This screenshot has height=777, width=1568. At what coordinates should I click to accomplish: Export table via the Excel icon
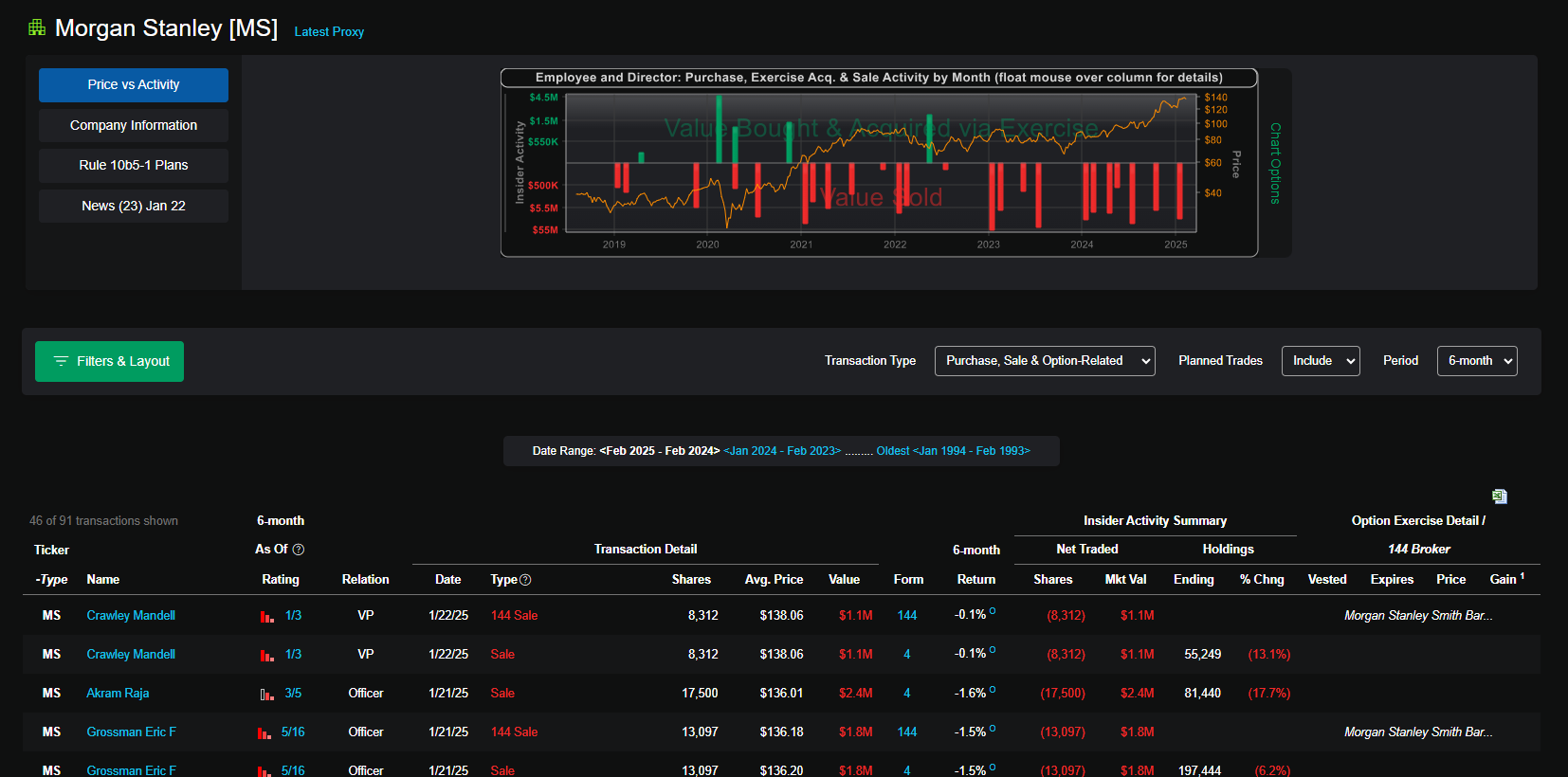[1500, 497]
